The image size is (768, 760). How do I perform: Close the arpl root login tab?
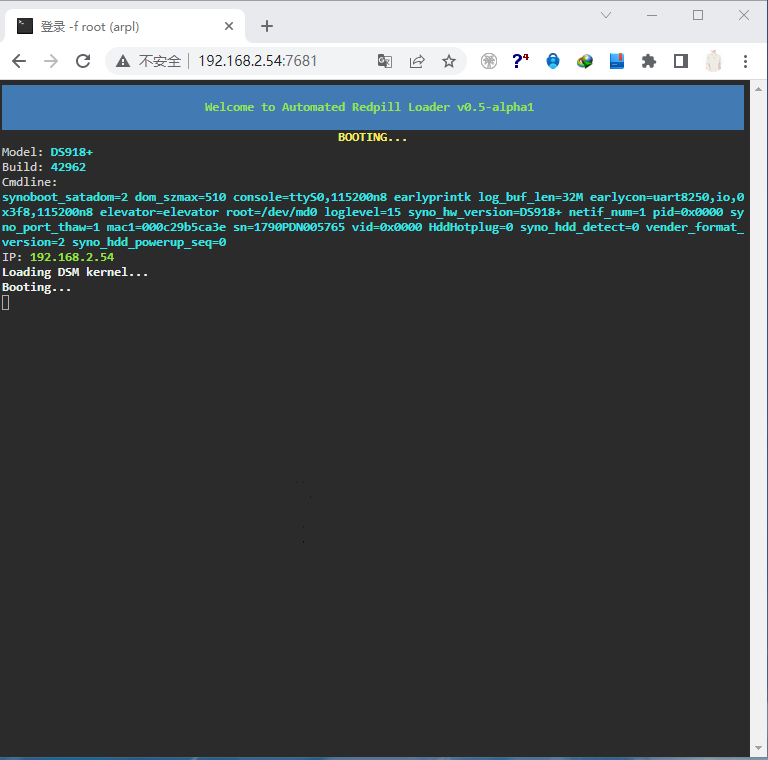point(229,26)
